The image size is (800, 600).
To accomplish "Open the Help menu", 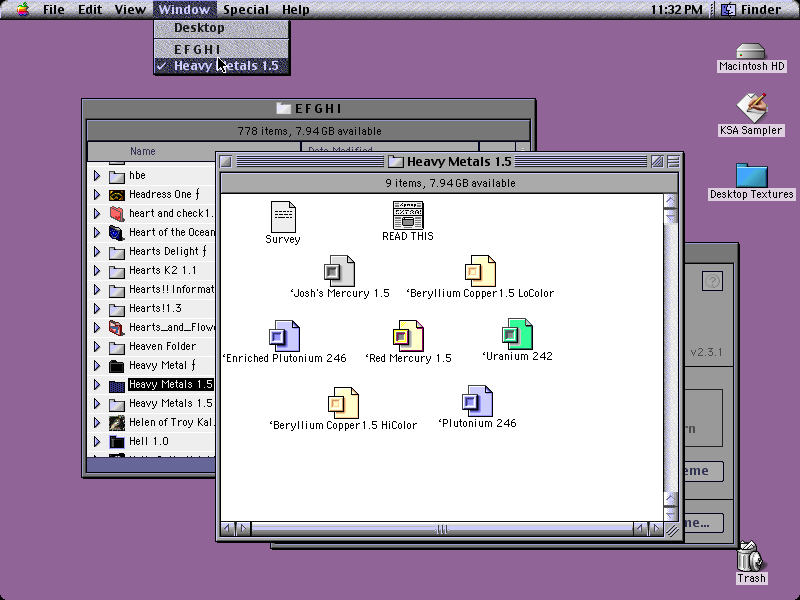I will 295,9.
